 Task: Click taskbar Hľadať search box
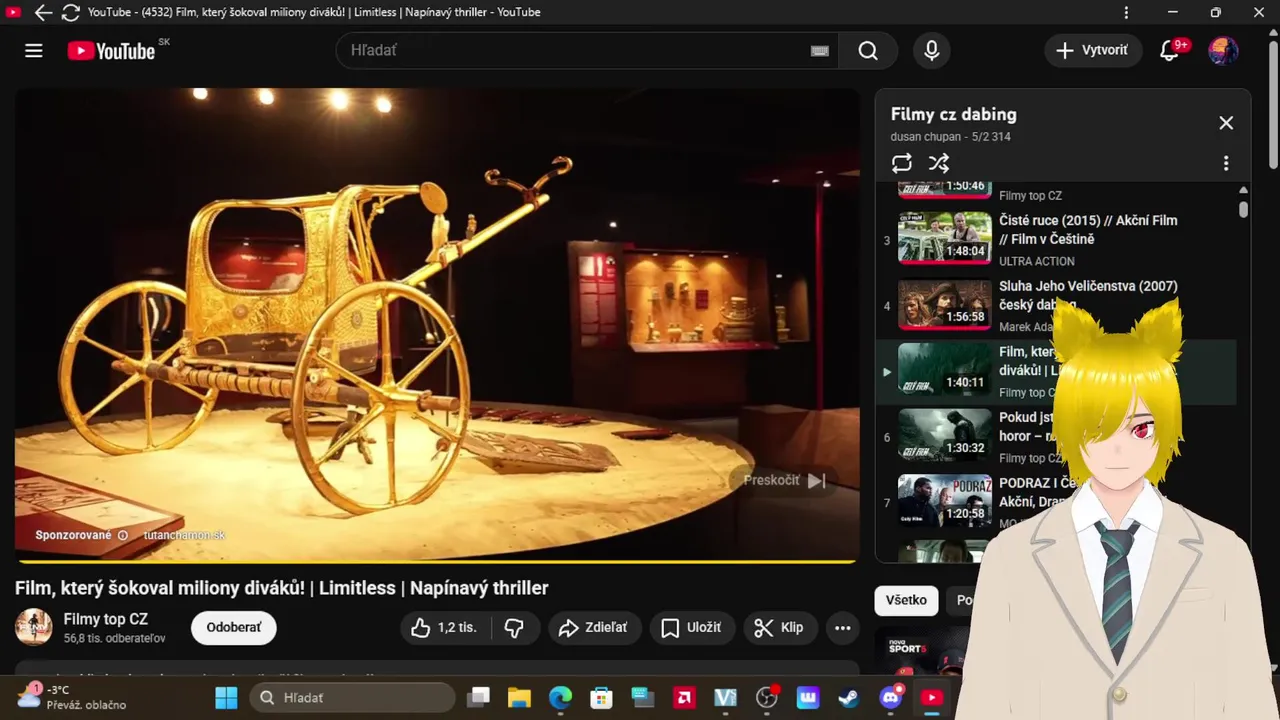352,697
